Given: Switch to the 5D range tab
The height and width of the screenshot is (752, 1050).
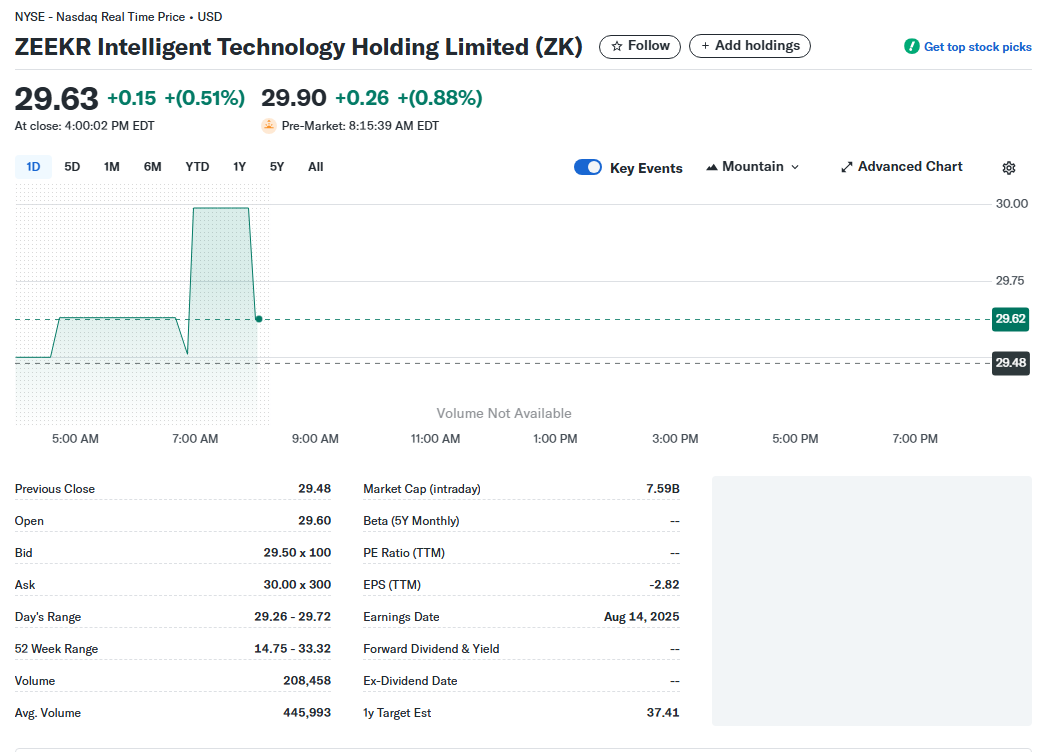Looking at the screenshot, I should tap(72, 167).
